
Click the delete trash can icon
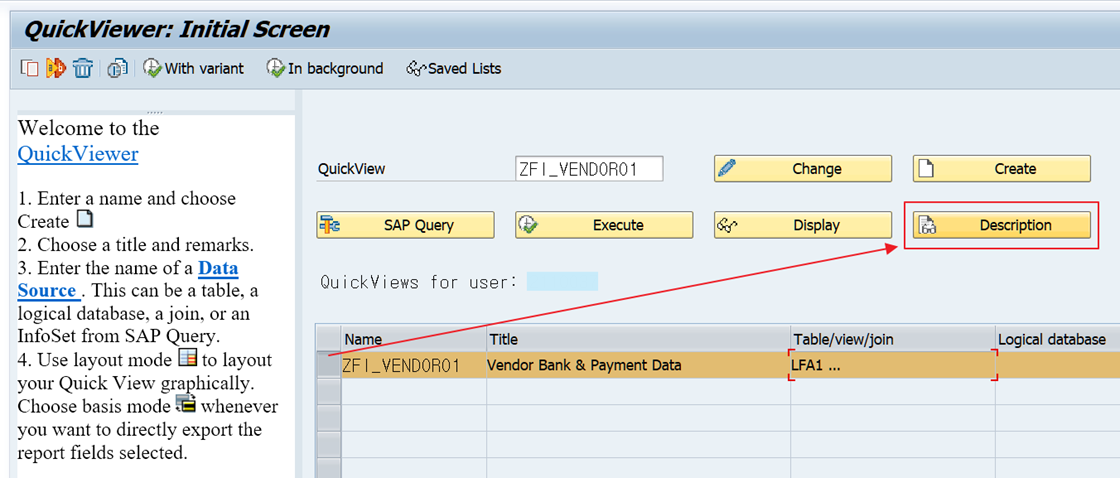(x=83, y=69)
